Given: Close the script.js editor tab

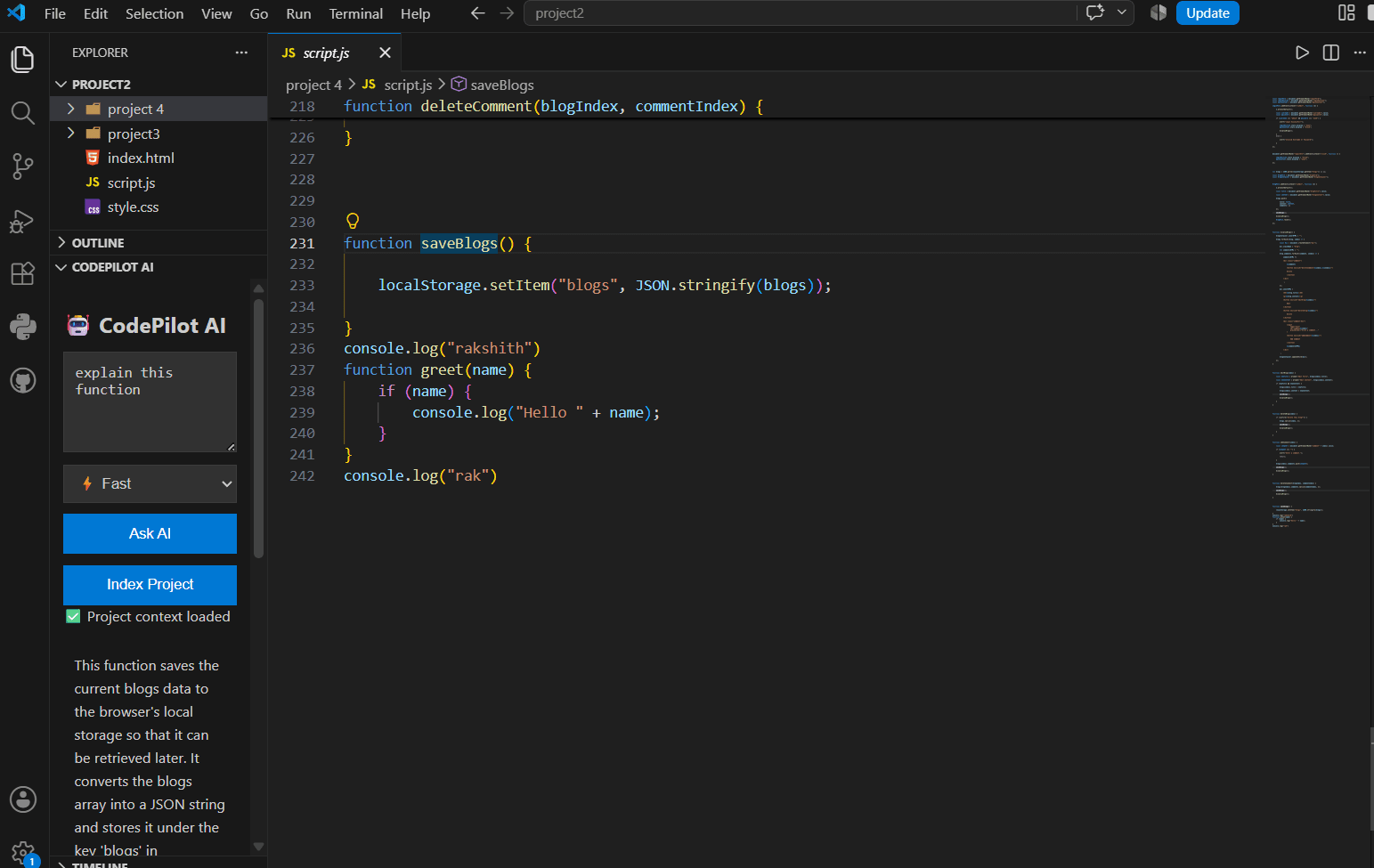Looking at the screenshot, I should pyautogui.click(x=385, y=53).
